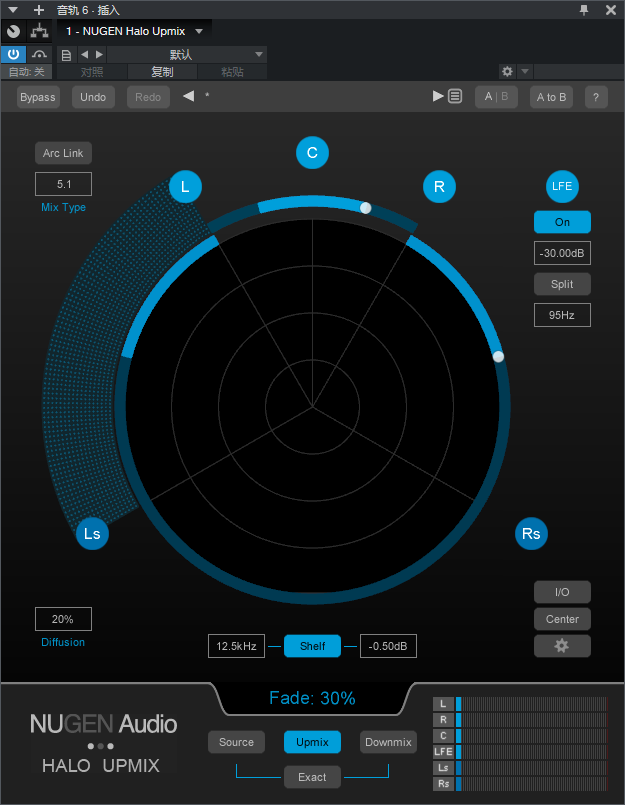This screenshot has height=805, width=625.
Task: Click the circular knob icon top-left of header
Action: [x=14, y=31]
